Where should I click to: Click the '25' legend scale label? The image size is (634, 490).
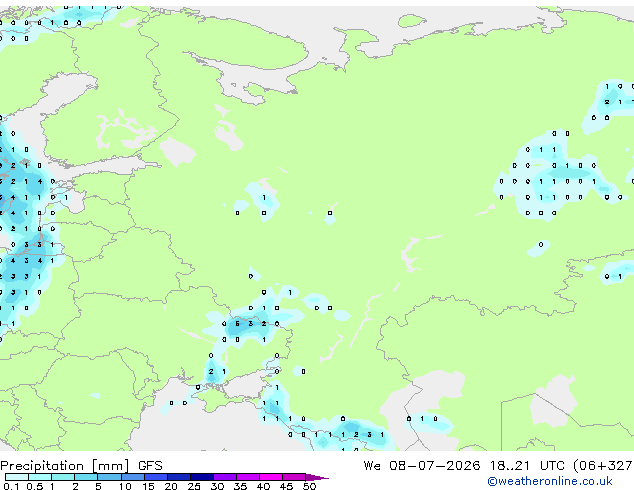click(194, 486)
